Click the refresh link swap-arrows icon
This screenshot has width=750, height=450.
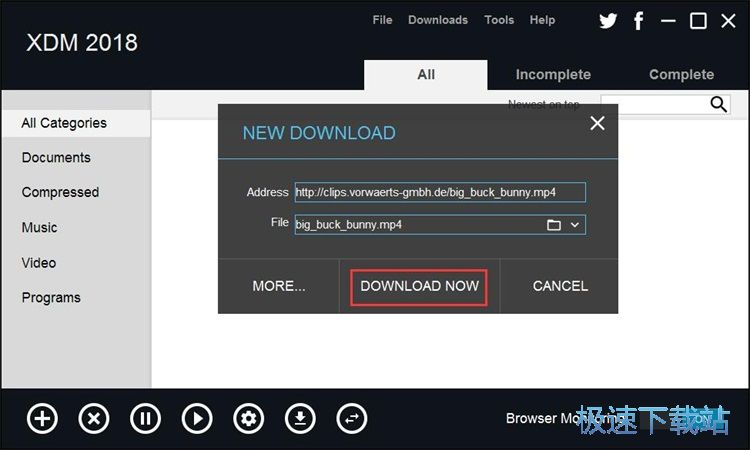[x=352, y=419]
